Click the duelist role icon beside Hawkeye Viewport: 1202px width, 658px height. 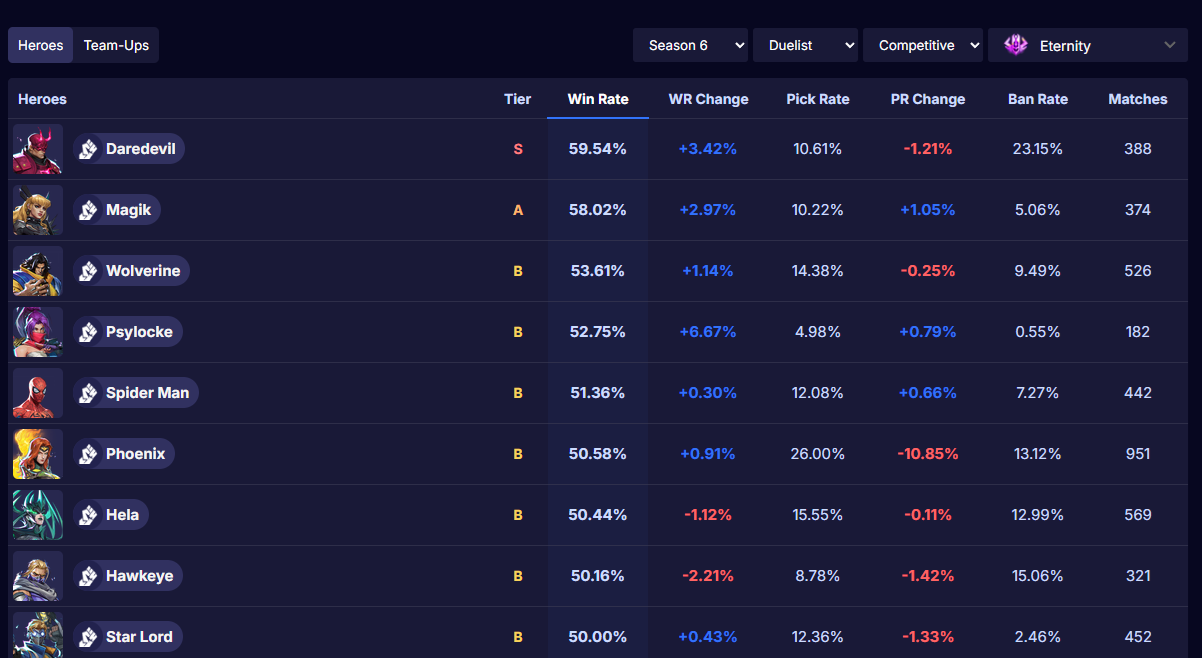pyautogui.click(x=88, y=576)
